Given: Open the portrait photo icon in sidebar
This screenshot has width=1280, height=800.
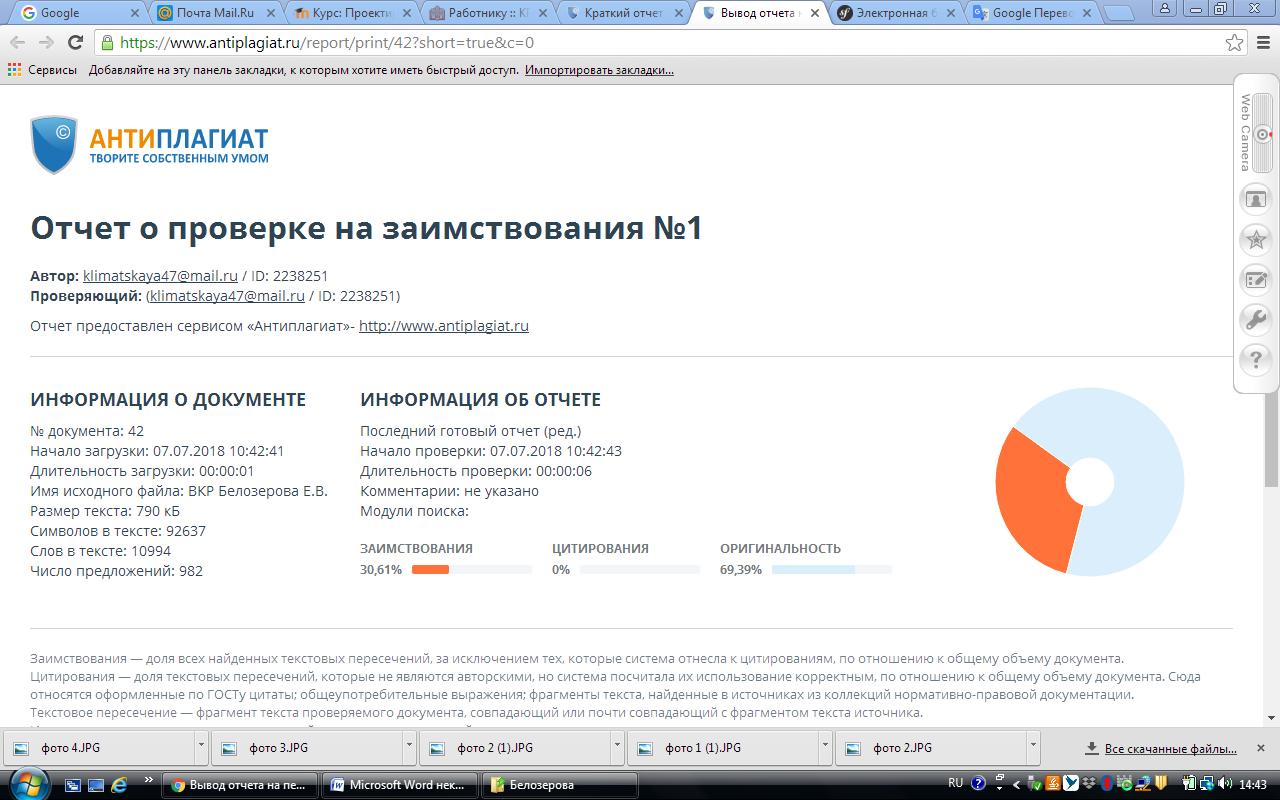Looking at the screenshot, I should [x=1254, y=199].
